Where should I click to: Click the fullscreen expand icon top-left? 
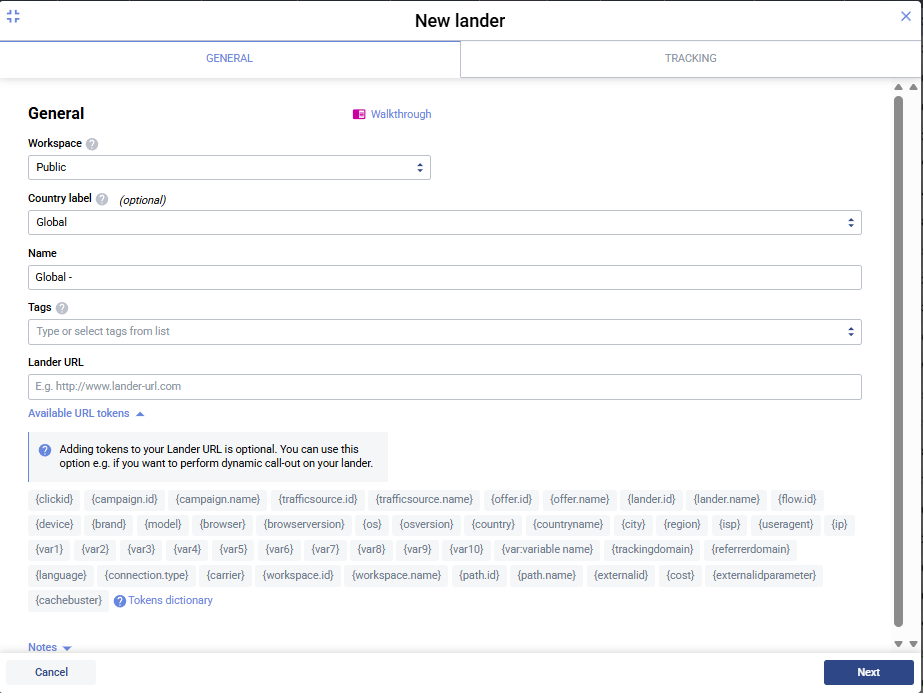14,16
